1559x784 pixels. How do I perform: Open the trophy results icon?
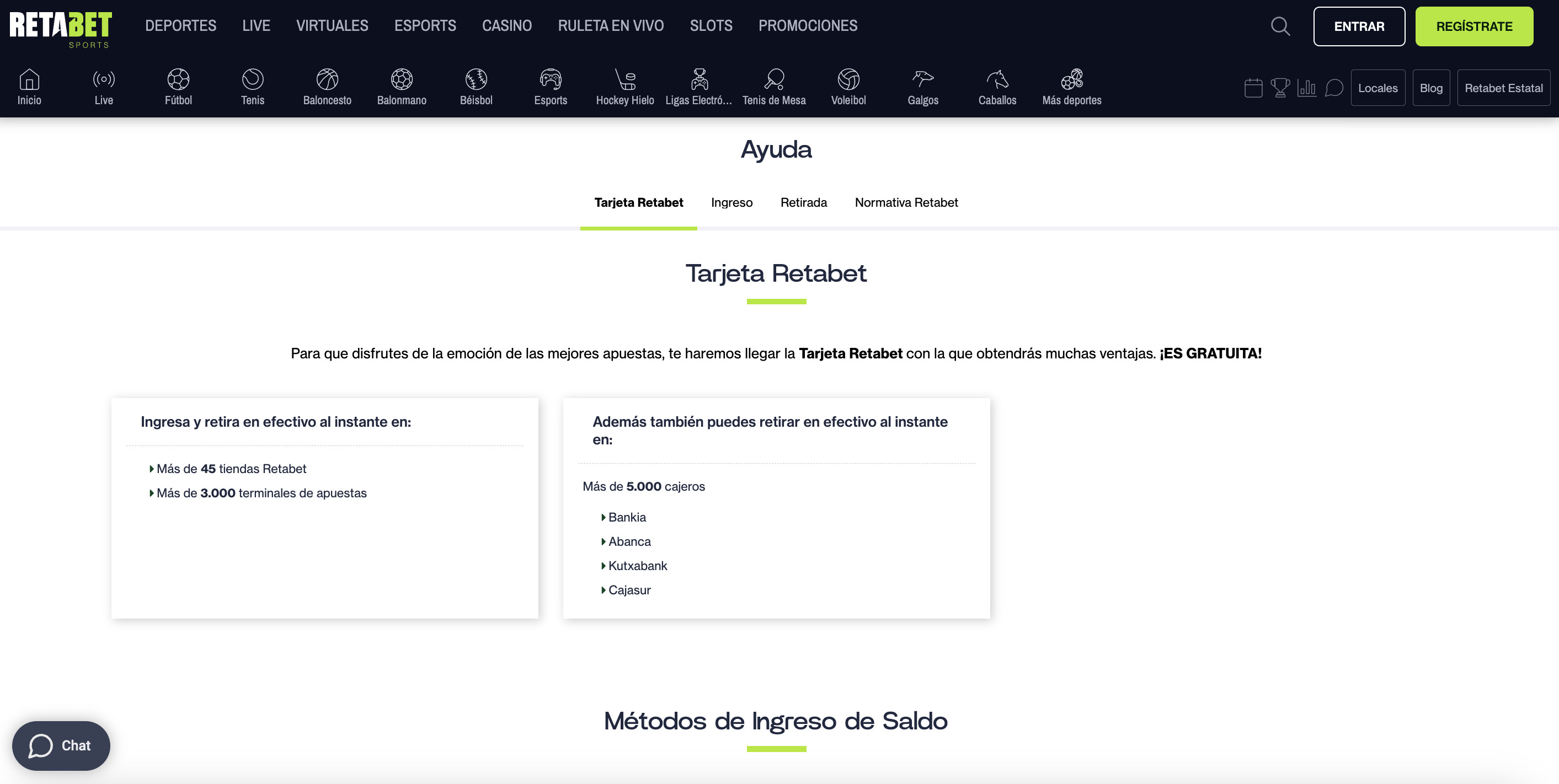(x=1279, y=88)
